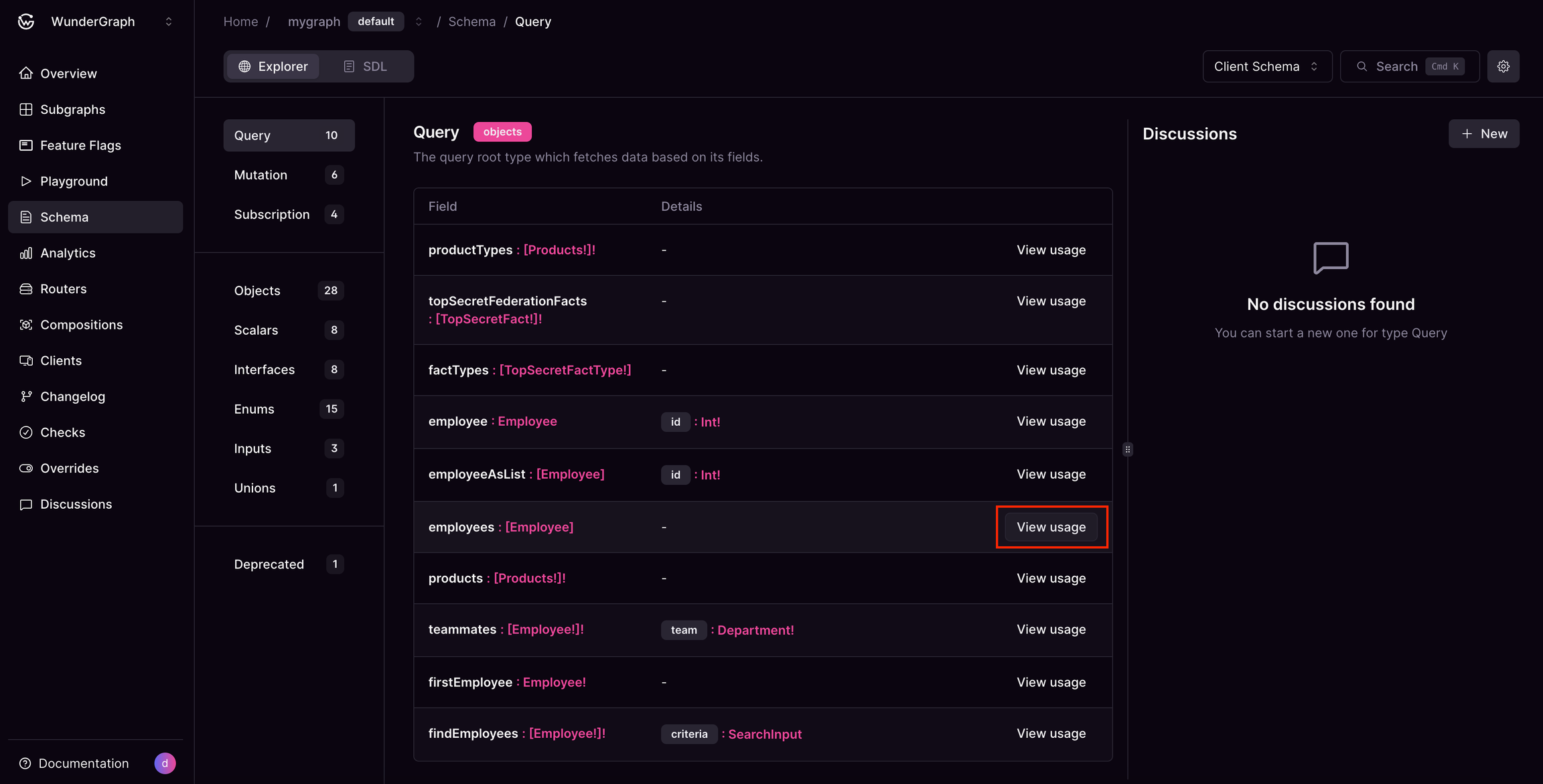This screenshot has width=1543, height=784.
Task: Select the Subscription type category
Action: pyautogui.click(x=289, y=214)
